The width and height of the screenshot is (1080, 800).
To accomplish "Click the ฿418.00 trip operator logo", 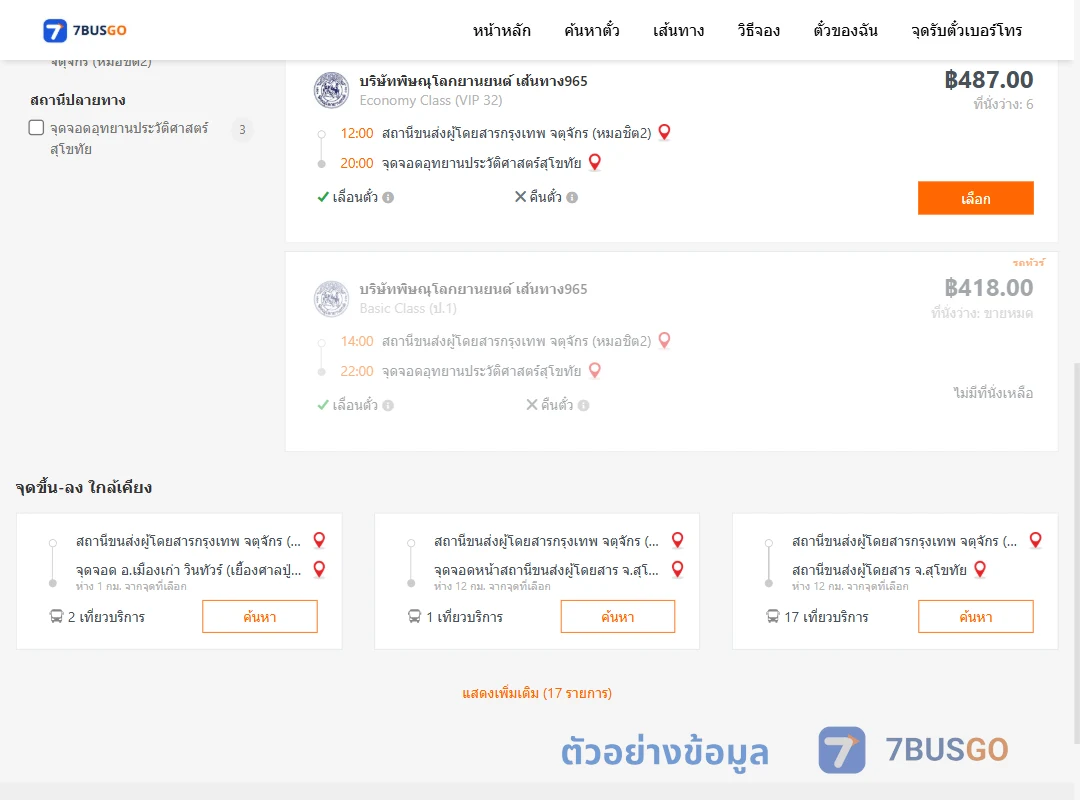I will click(x=331, y=298).
